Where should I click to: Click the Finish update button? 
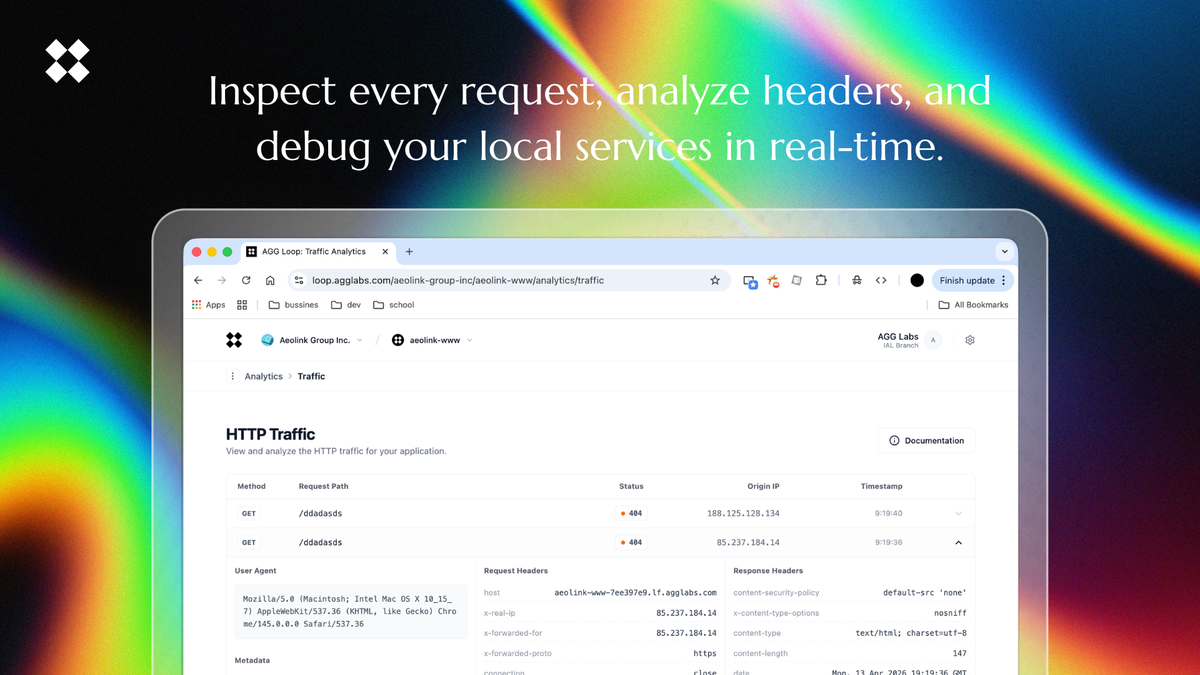click(966, 281)
